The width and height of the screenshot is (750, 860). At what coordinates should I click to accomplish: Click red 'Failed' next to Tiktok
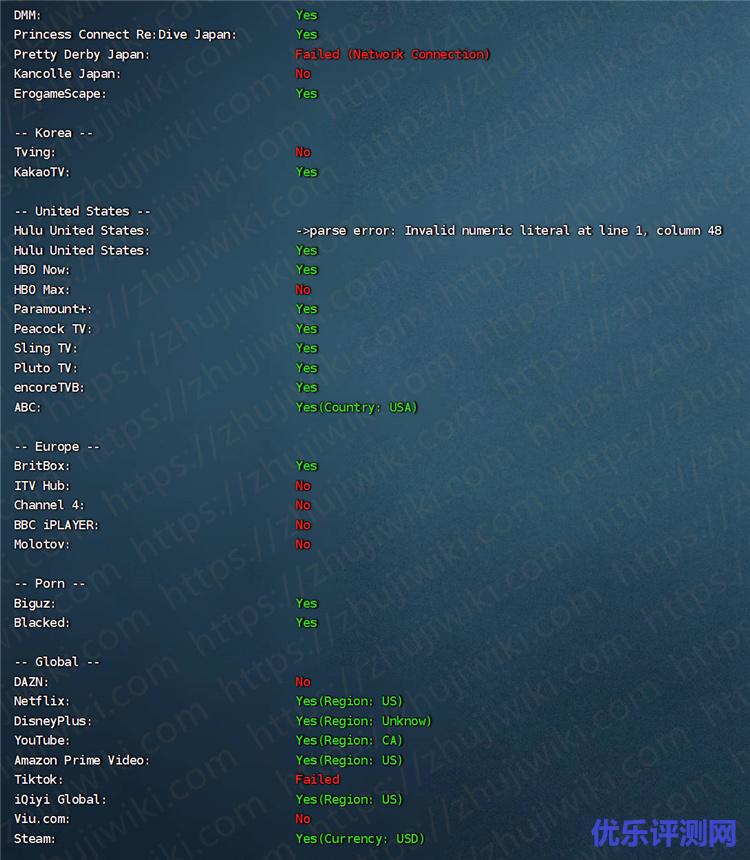point(317,779)
